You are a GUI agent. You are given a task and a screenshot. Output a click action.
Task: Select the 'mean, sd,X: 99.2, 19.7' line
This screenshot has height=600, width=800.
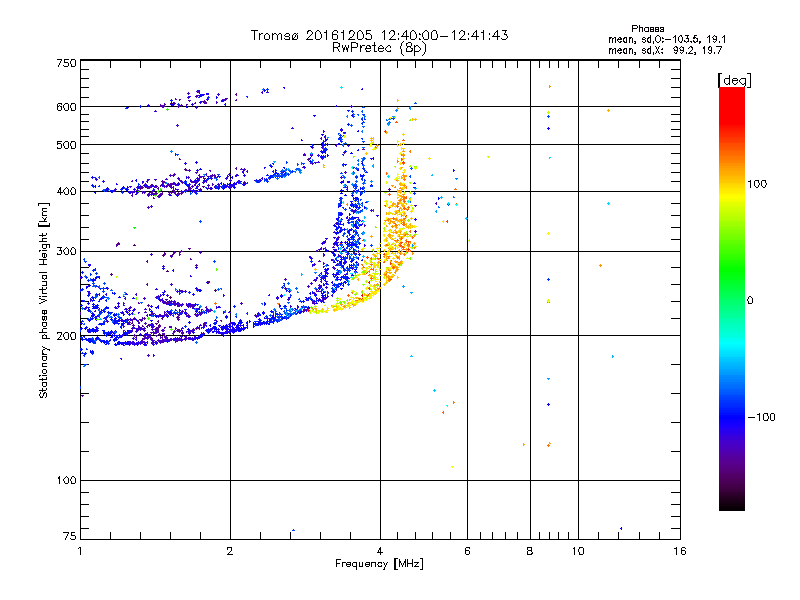(x=665, y=50)
